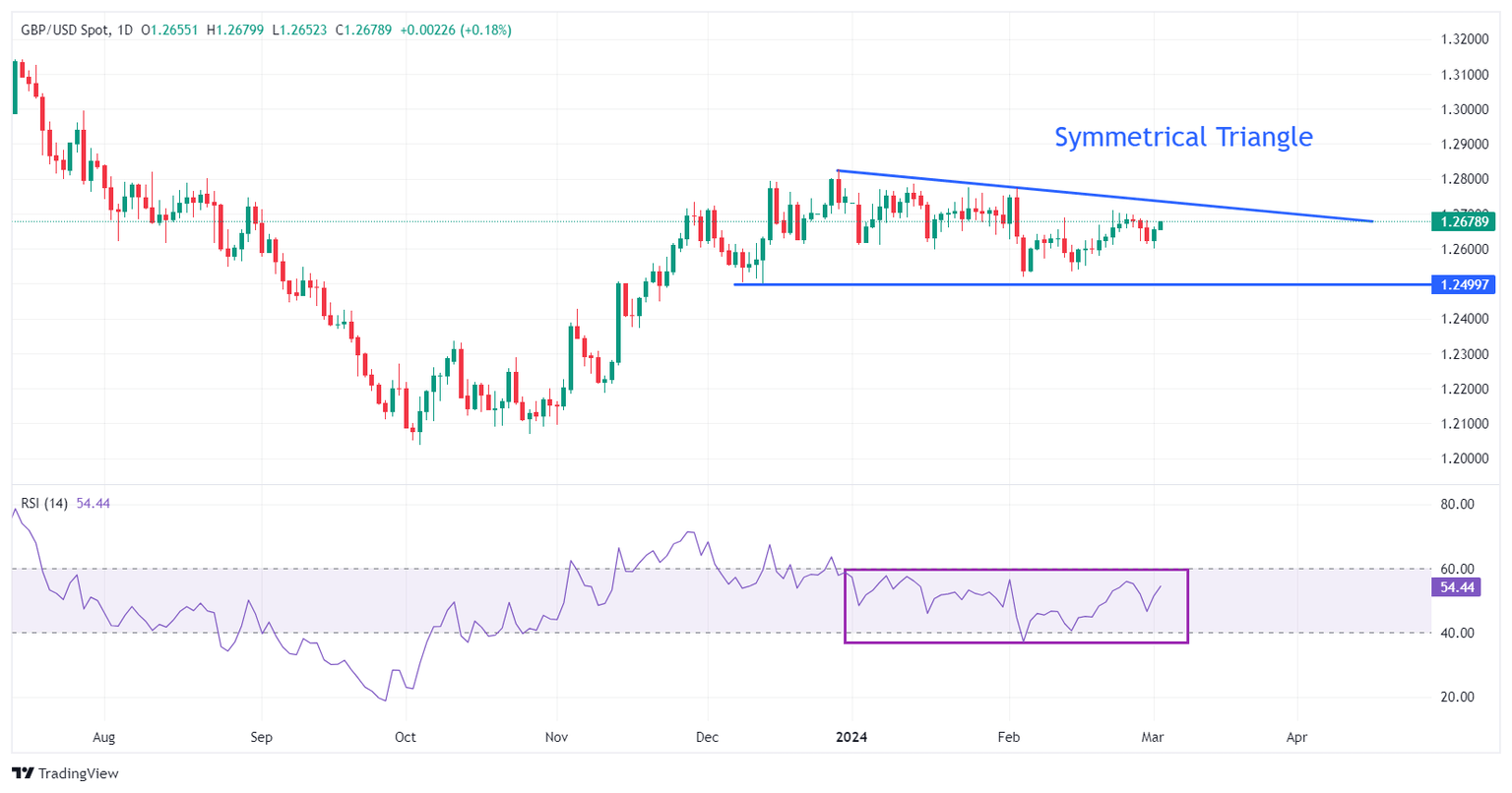Click the current price label 1.26789
1512x793 pixels.
point(1464,222)
